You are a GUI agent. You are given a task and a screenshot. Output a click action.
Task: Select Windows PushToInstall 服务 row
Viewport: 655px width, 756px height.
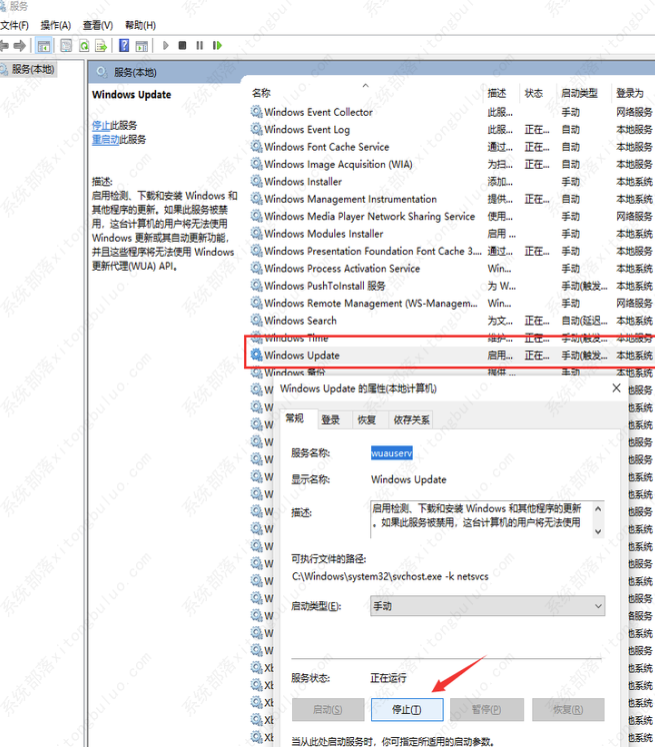point(325,286)
